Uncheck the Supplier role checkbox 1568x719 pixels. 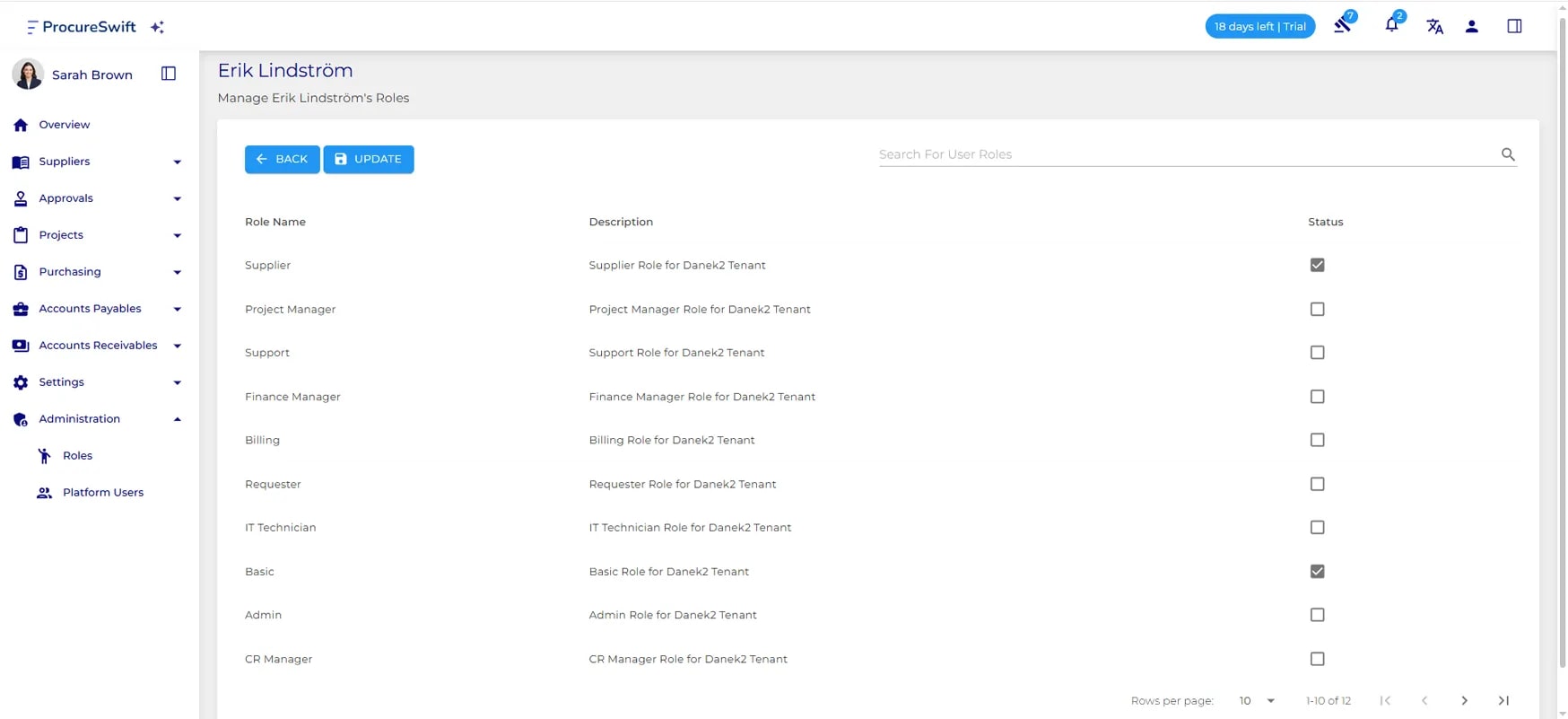(1317, 265)
